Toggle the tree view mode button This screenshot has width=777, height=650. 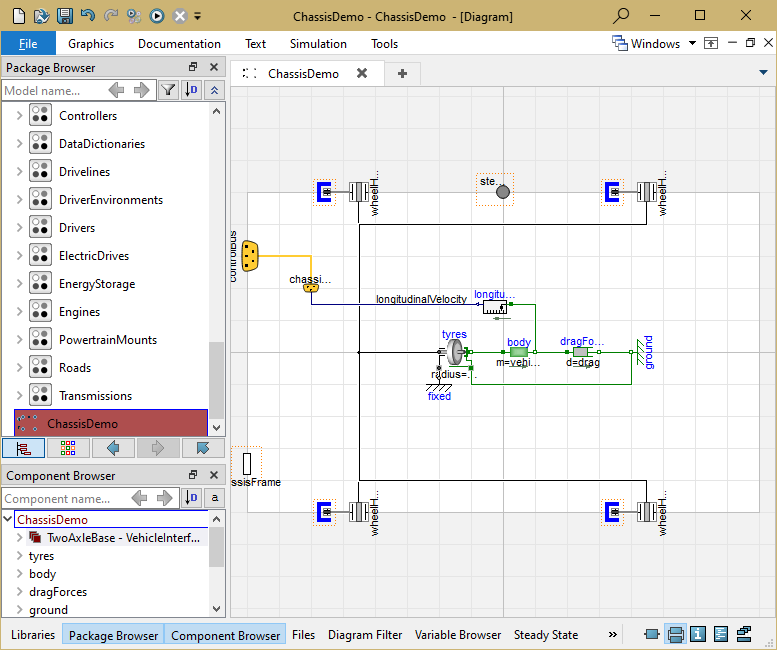tap(22, 447)
